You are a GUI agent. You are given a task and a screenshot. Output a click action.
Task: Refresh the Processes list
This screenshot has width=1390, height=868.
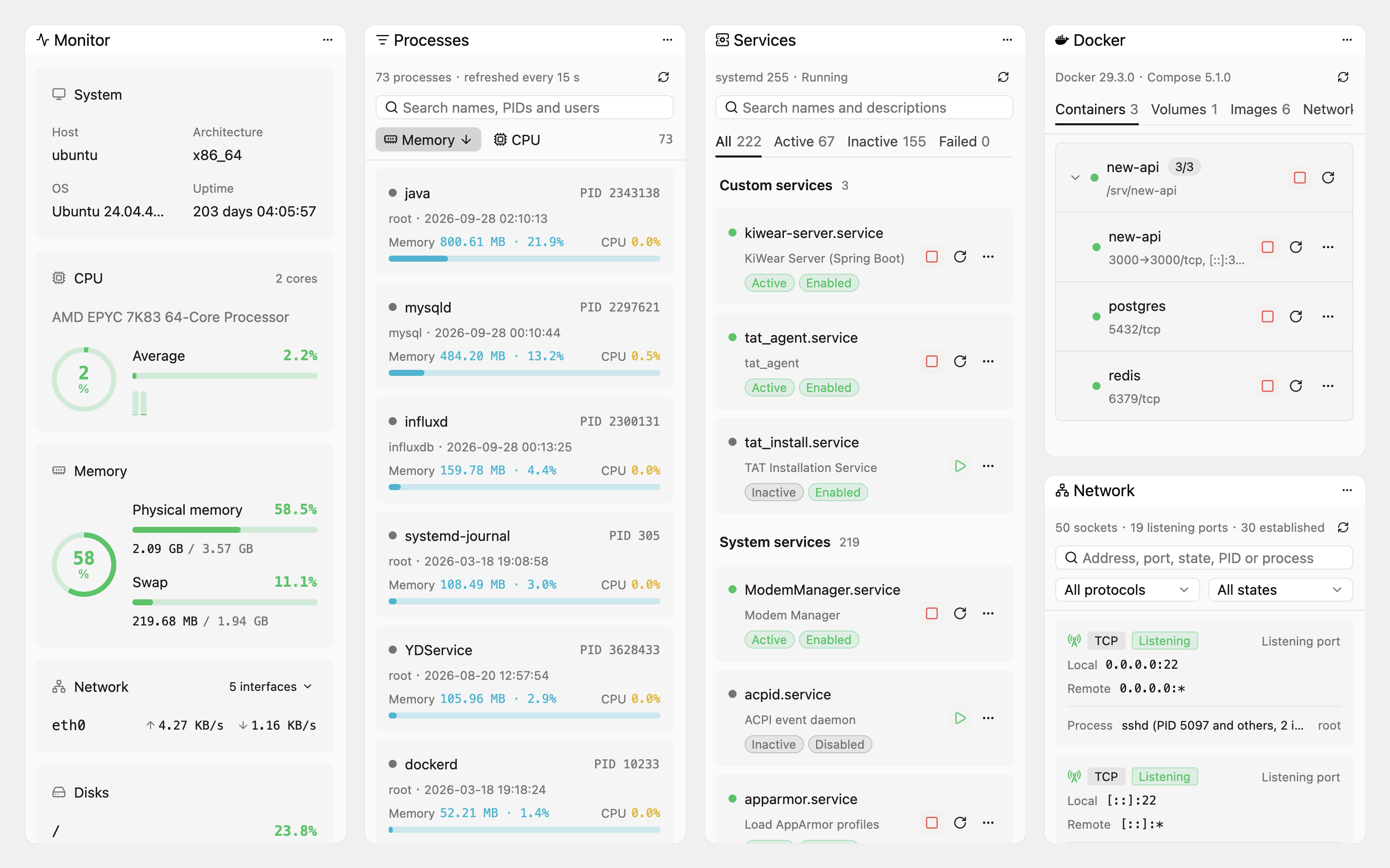click(664, 77)
